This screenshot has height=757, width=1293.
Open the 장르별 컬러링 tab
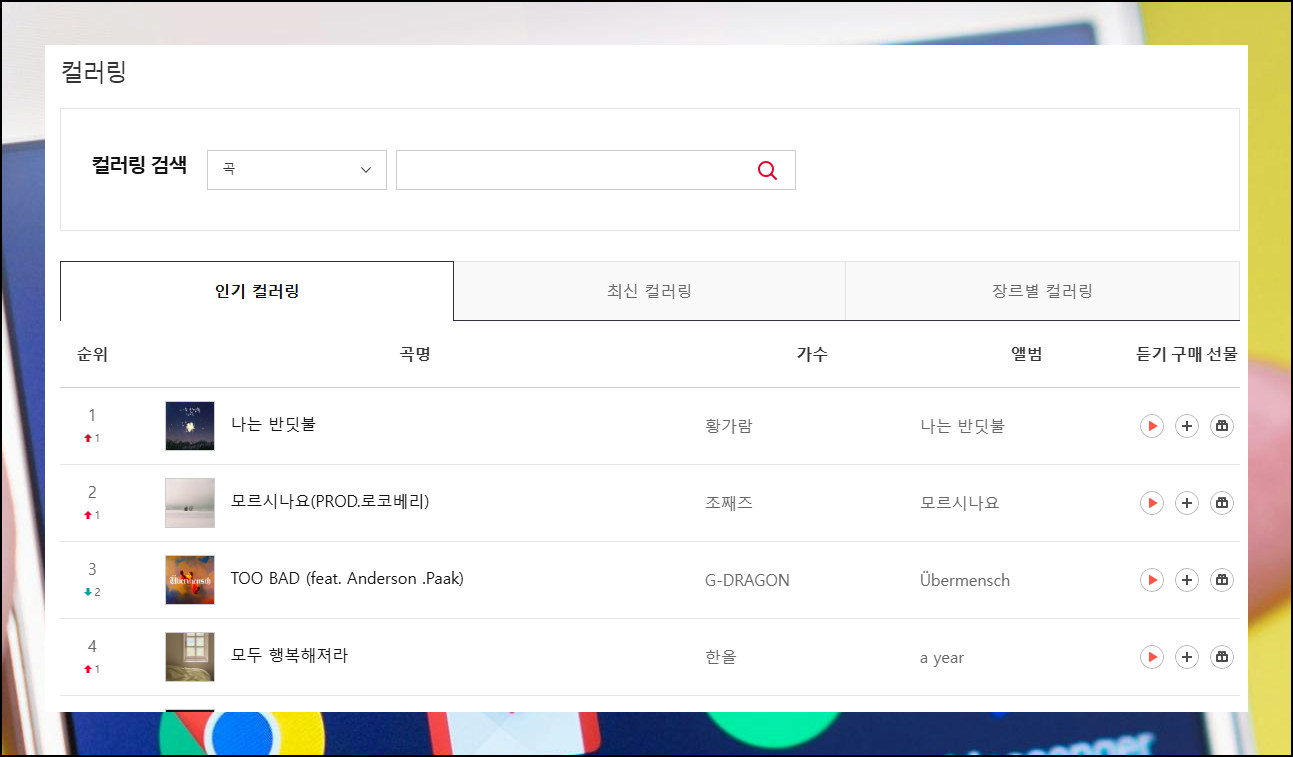pyautogui.click(x=1042, y=291)
